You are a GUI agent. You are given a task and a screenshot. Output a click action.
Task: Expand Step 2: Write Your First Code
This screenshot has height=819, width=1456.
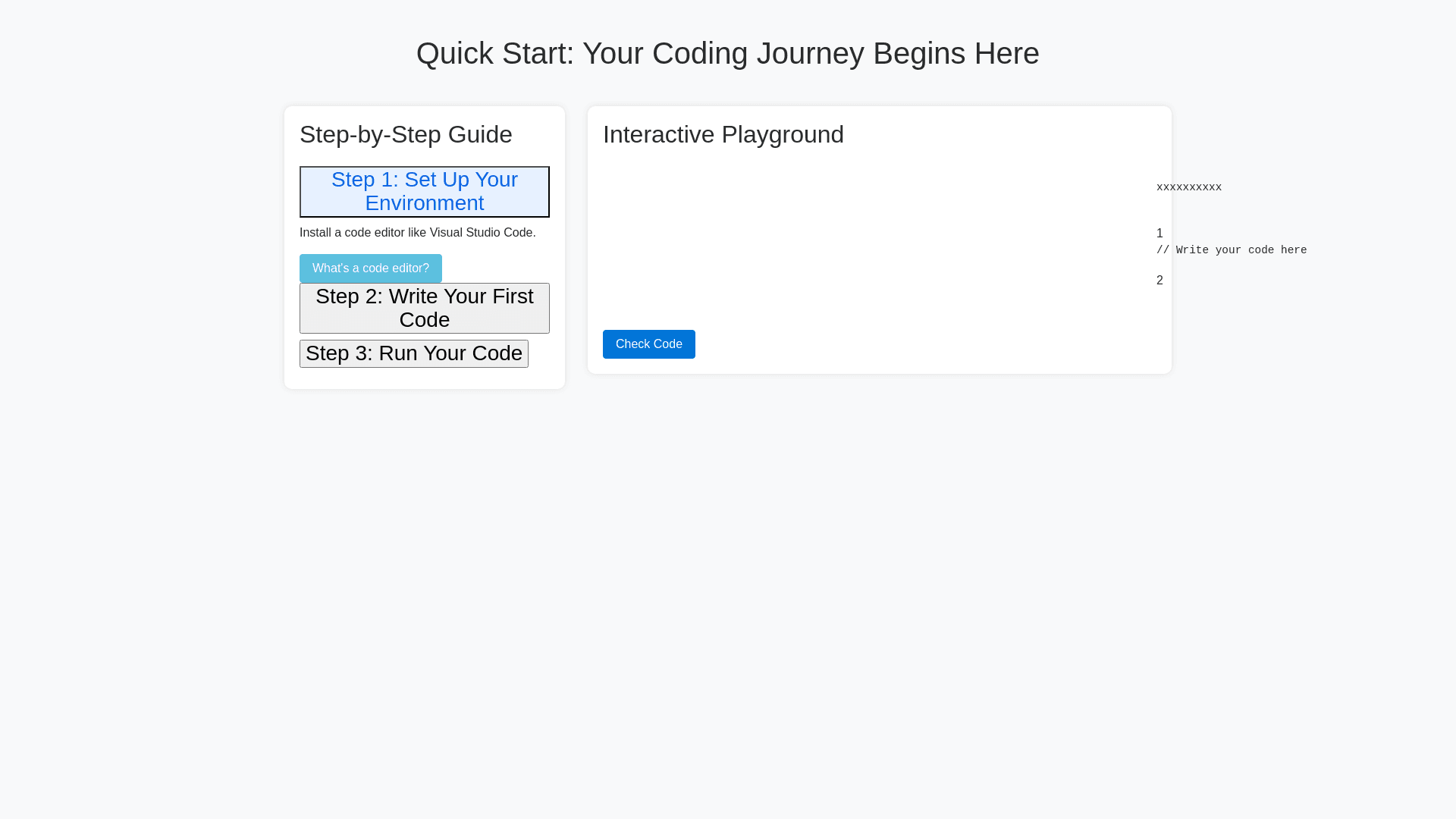pyautogui.click(x=424, y=308)
